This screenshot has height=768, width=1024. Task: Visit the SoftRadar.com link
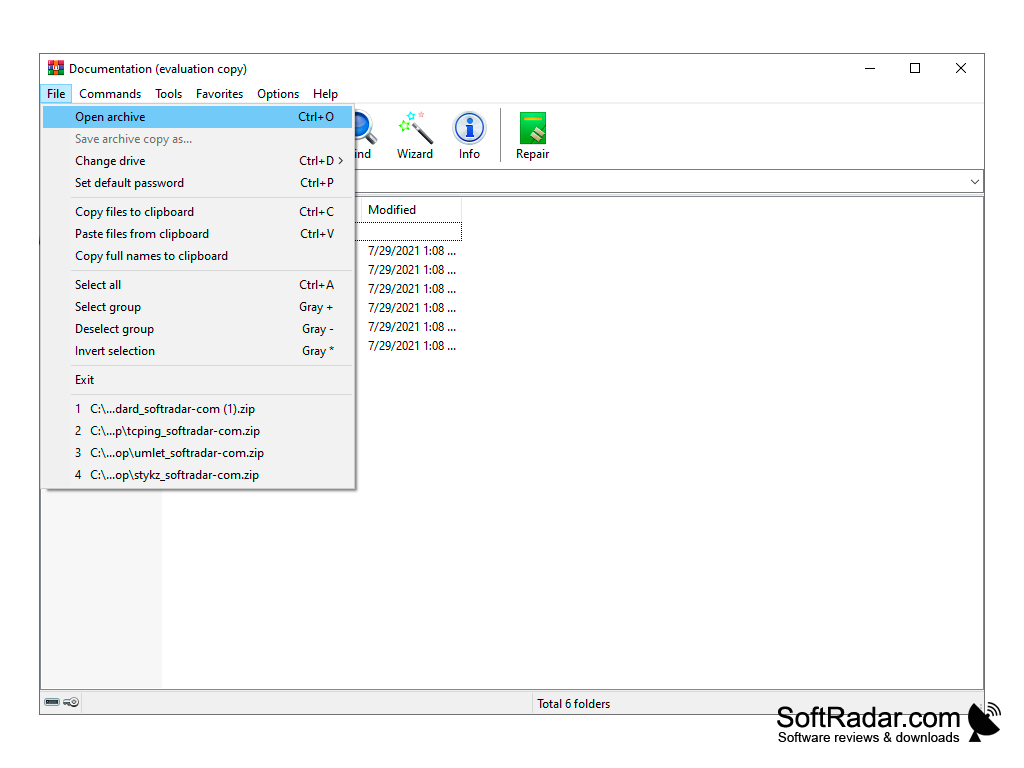click(866, 717)
